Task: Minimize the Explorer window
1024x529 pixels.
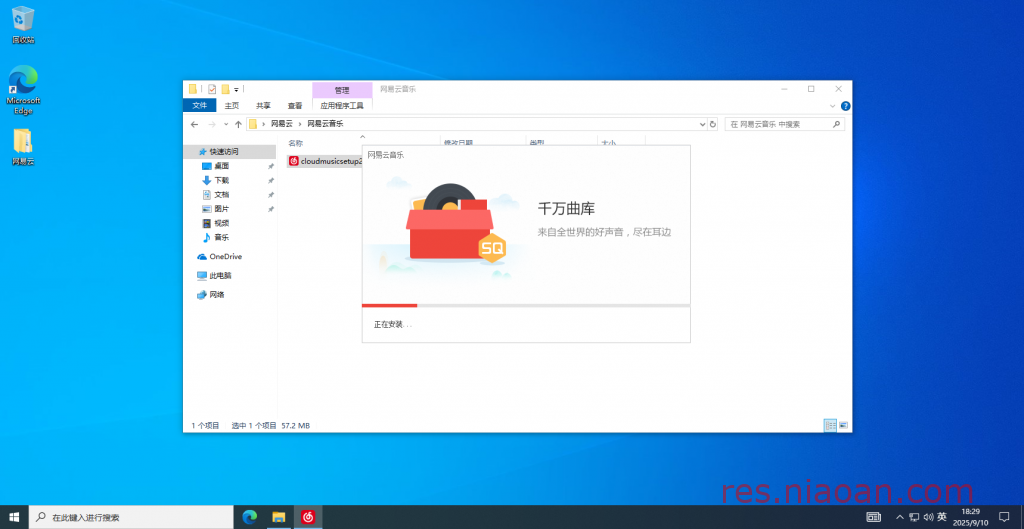Action: click(783, 89)
